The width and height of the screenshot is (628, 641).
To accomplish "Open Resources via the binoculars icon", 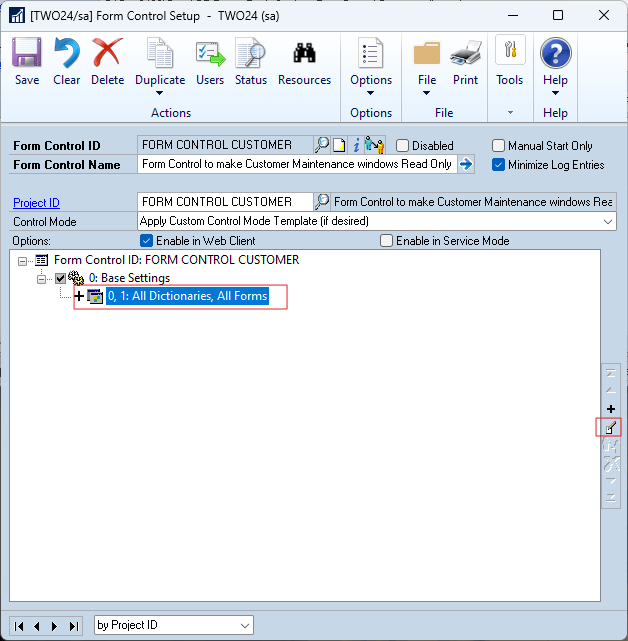I will [x=304, y=52].
